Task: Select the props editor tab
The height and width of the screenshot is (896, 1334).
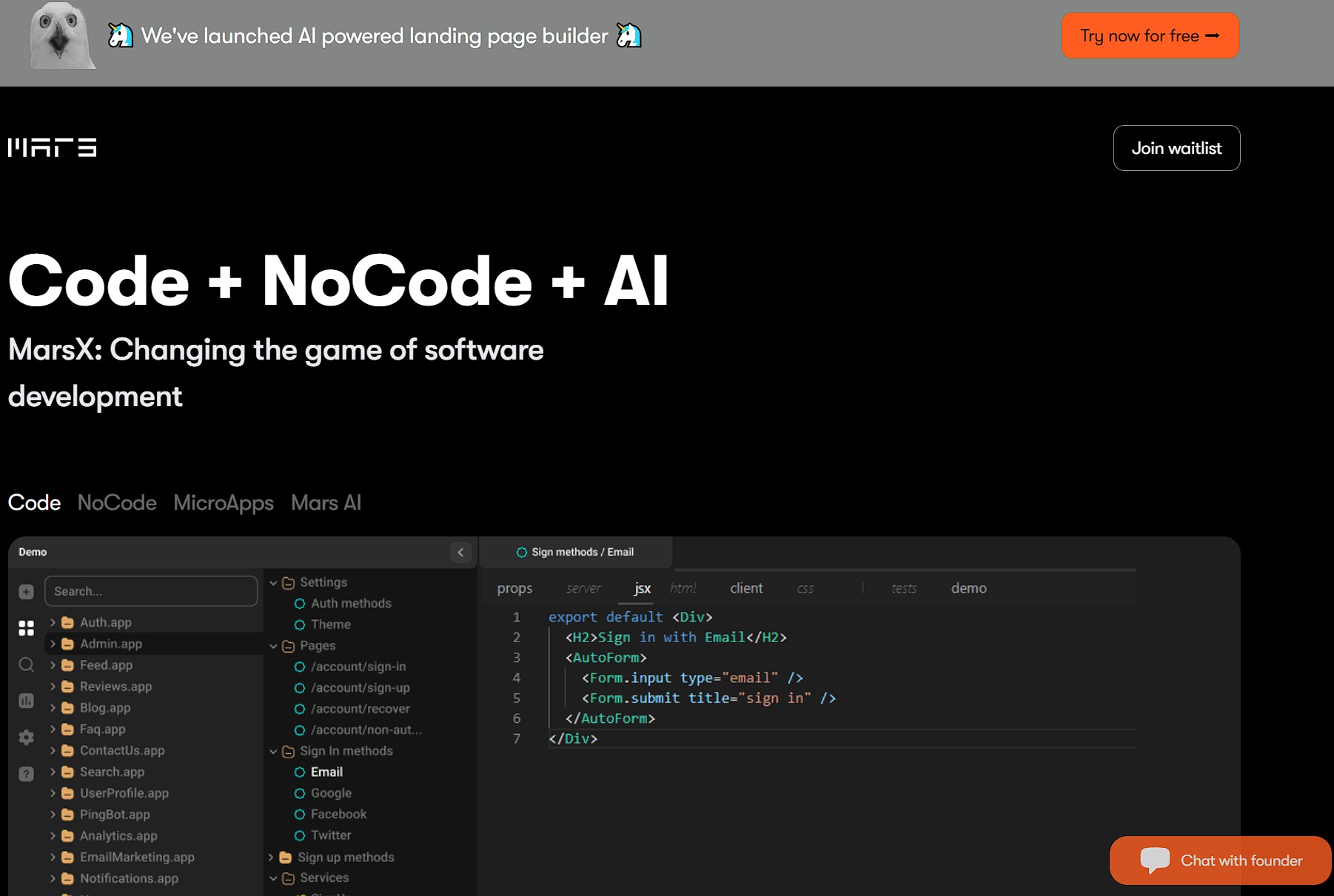Action: [515, 588]
